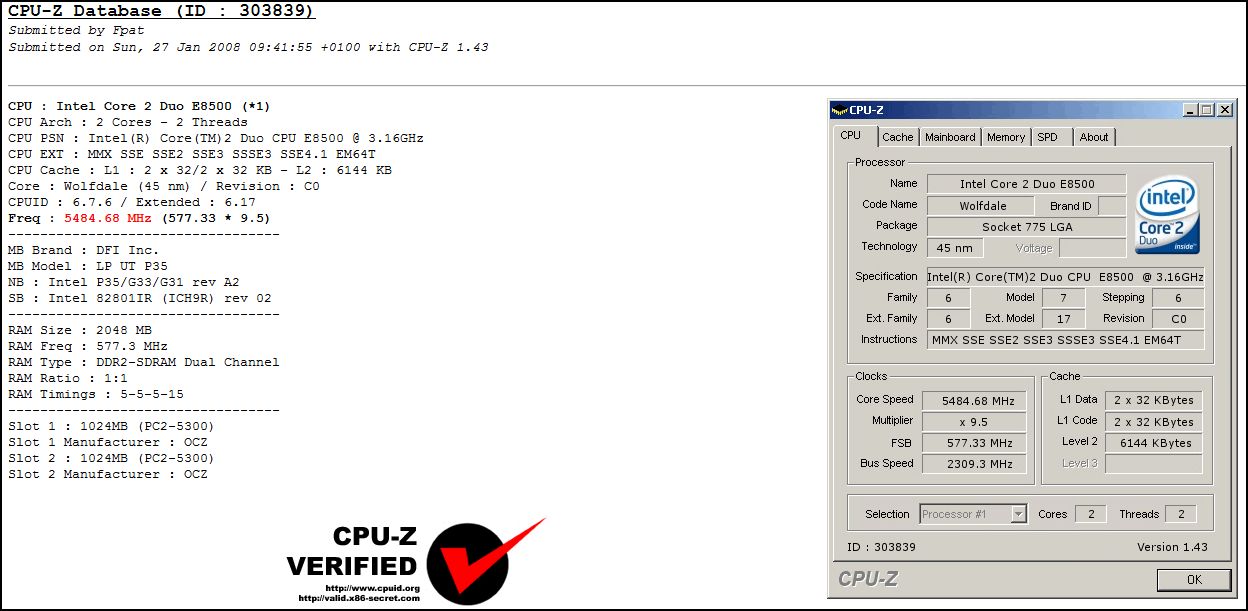
Task: Click the Code Name field Wolfdale
Action: (983, 206)
